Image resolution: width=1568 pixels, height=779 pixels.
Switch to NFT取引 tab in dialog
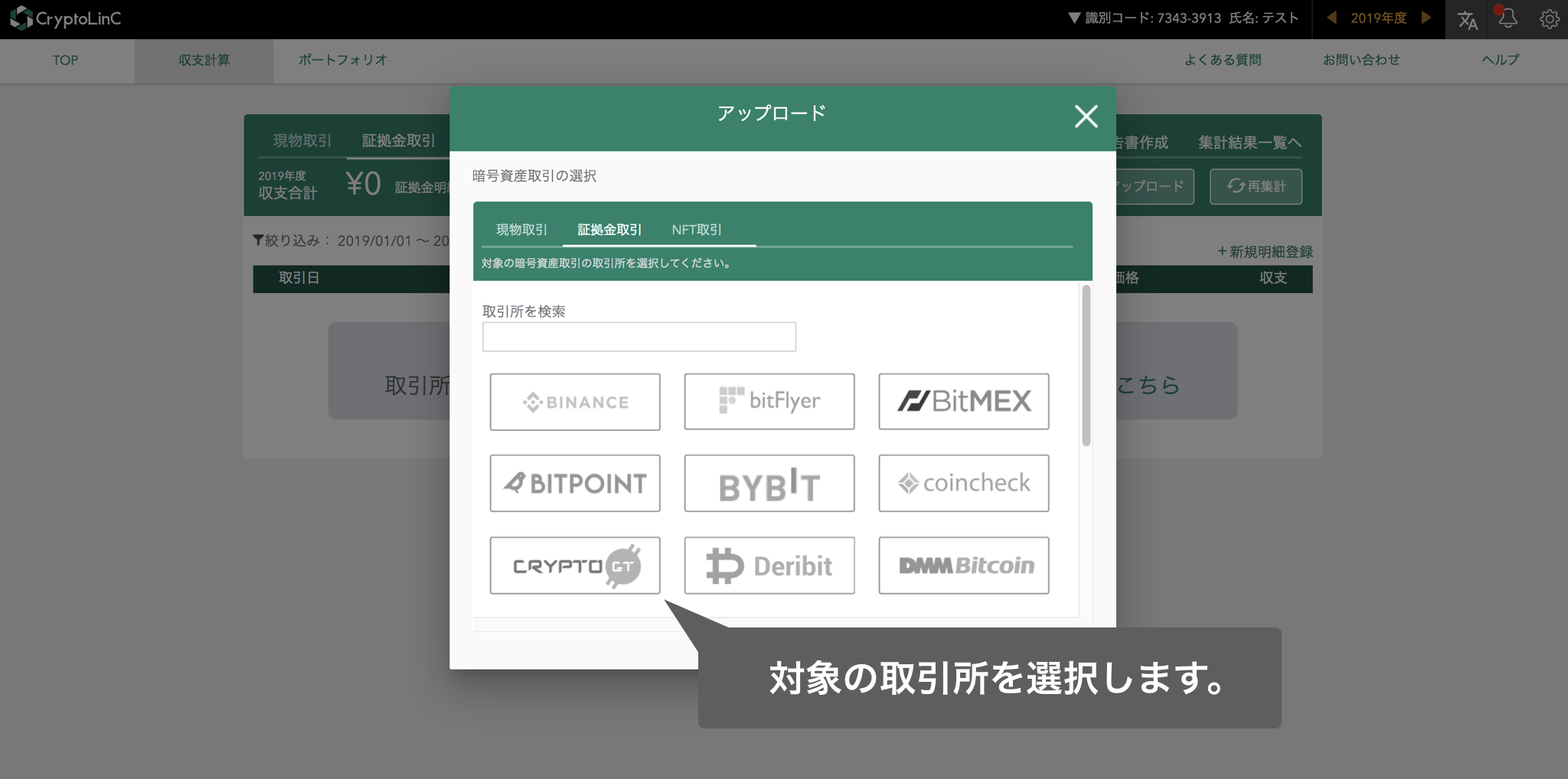pyautogui.click(x=697, y=230)
